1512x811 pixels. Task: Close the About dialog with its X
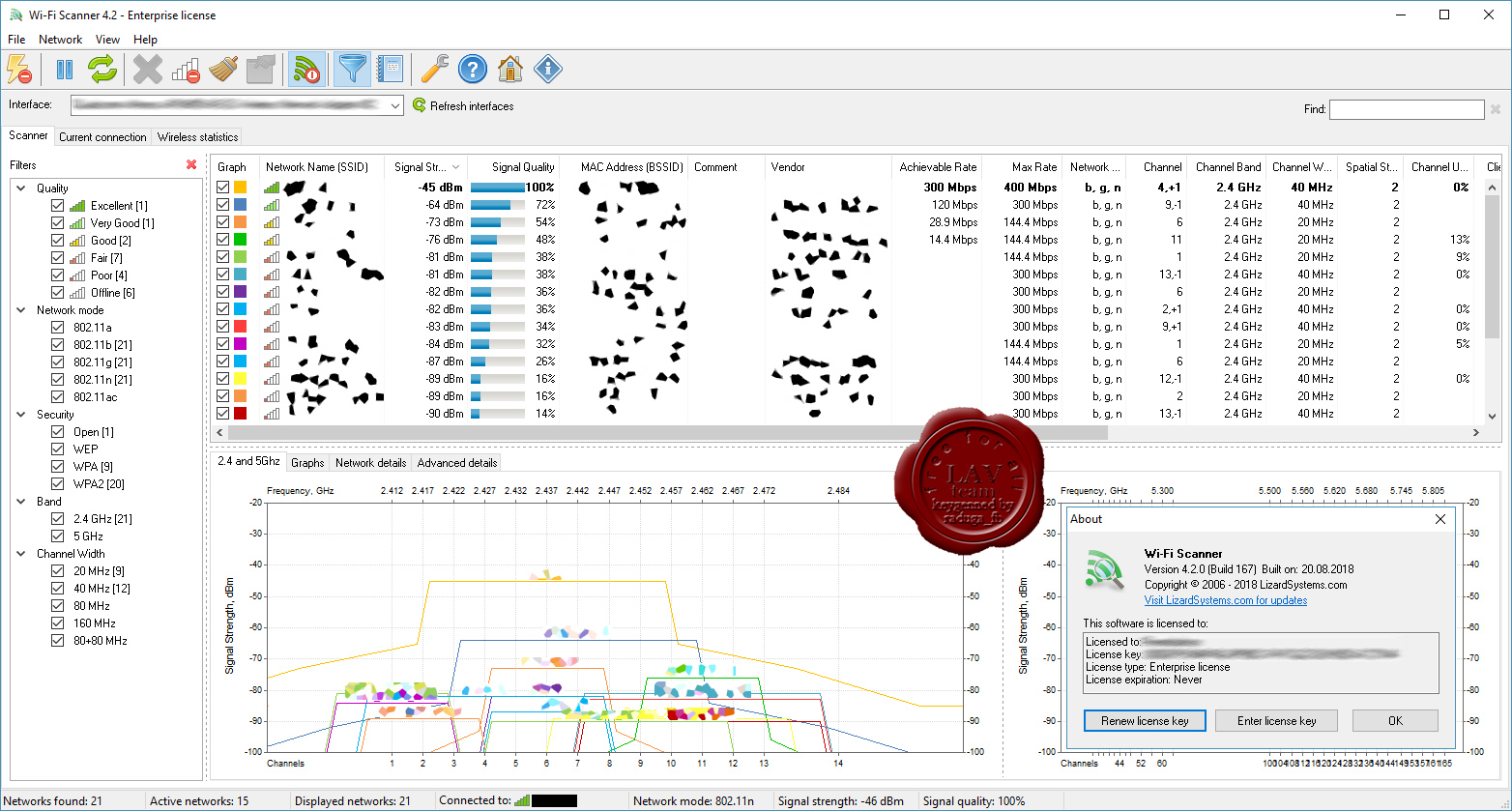tap(1440, 519)
